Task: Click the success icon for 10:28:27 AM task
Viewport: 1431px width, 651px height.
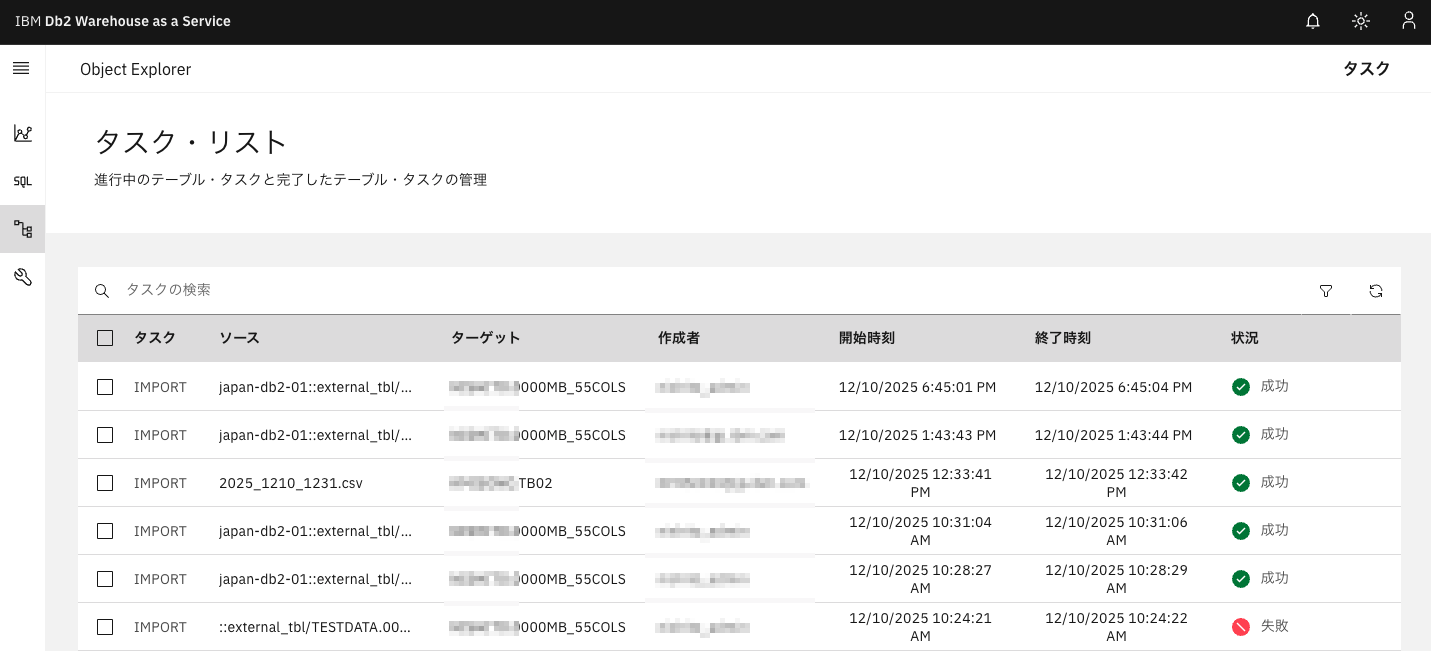Action: point(1241,579)
